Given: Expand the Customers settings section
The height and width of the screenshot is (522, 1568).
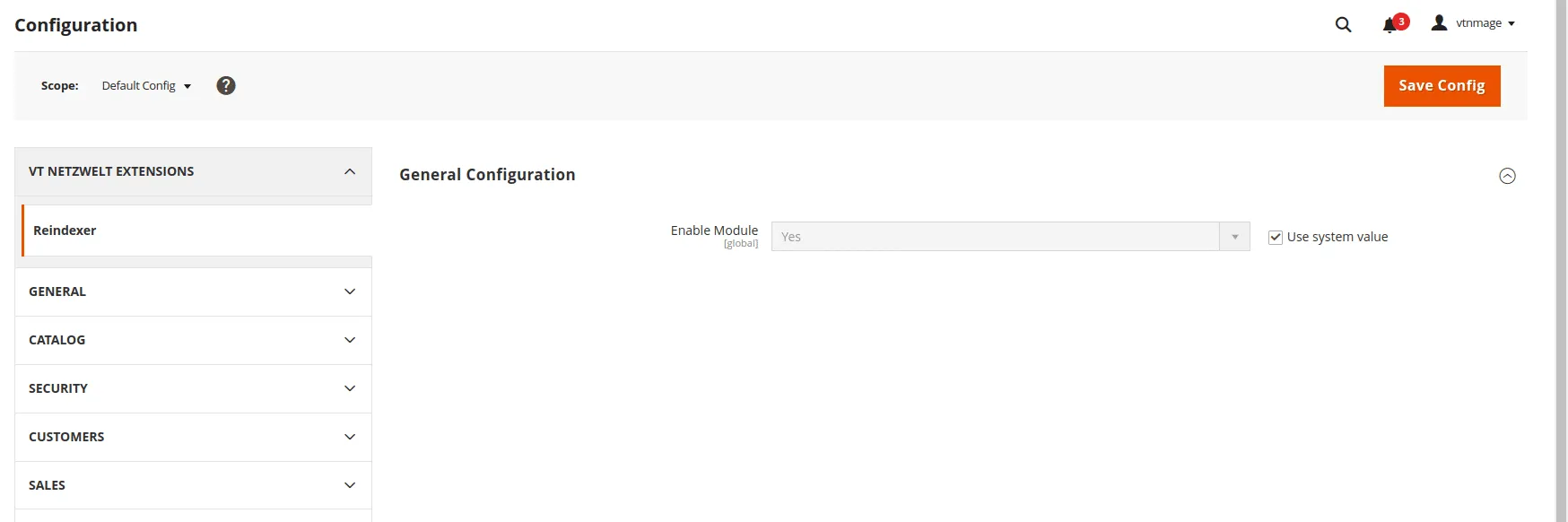Looking at the screenshot, I should pyautogui.click(x=193, y=437).
